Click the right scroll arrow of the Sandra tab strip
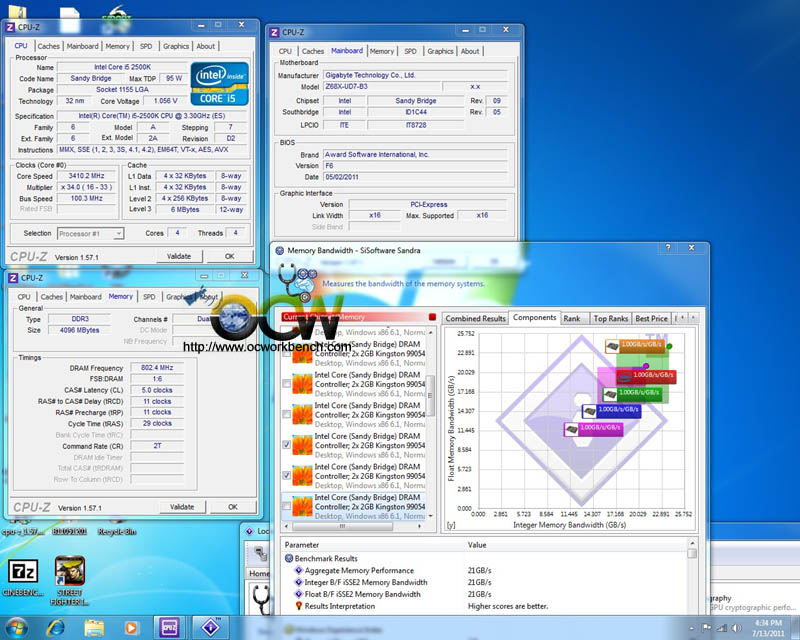The height and width of the screenshot is (640, 800). [693, 318]
